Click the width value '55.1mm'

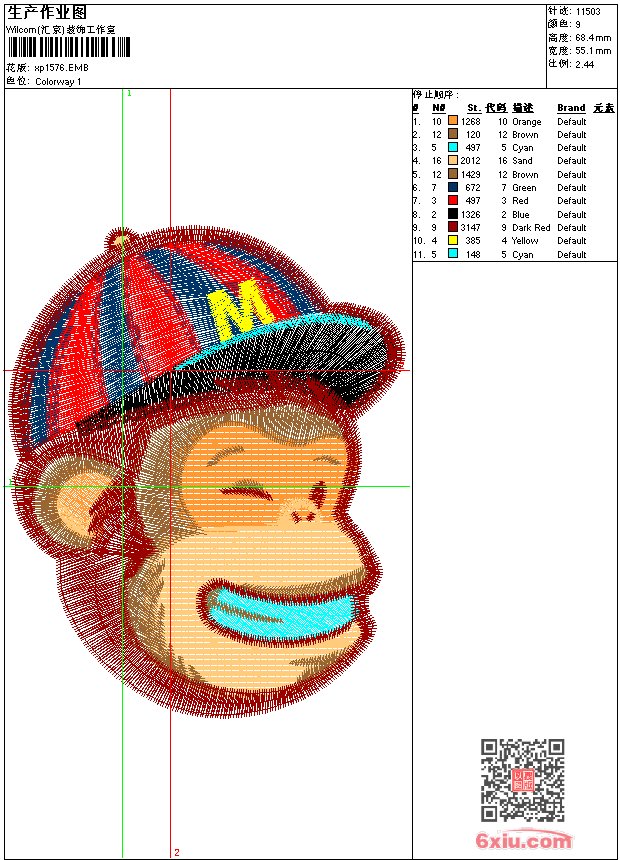(593, 51)
